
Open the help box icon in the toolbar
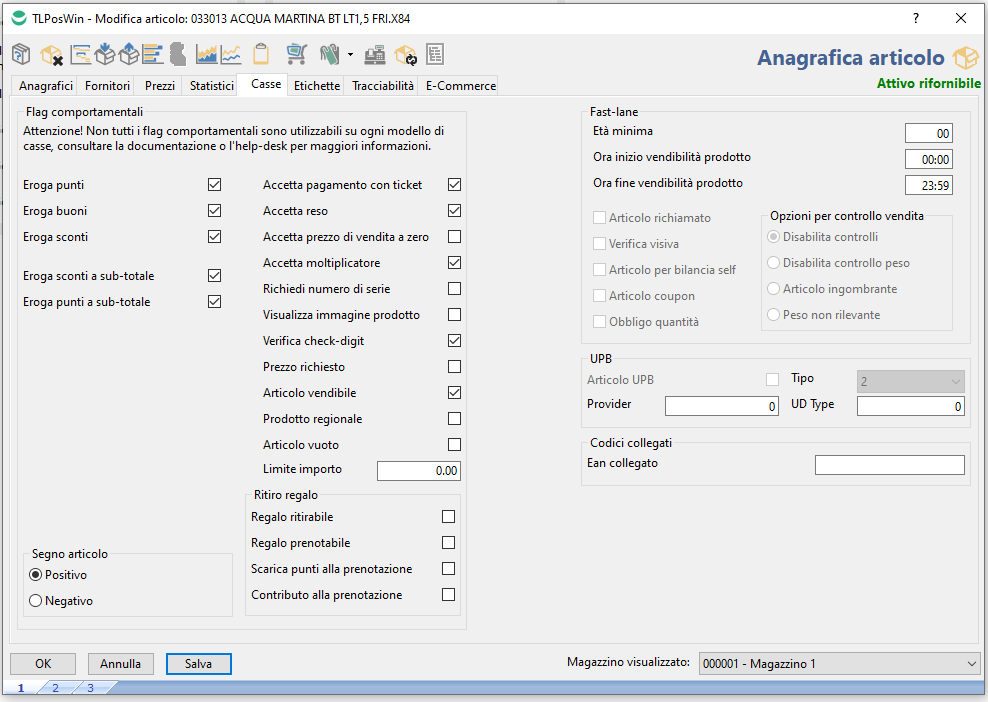click(20, 54)
